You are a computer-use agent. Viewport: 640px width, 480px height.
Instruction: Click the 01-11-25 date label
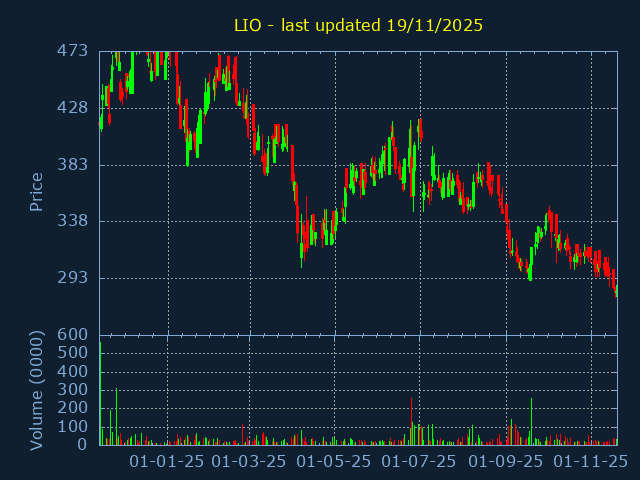pyautogui.click(x=590, y=462)
